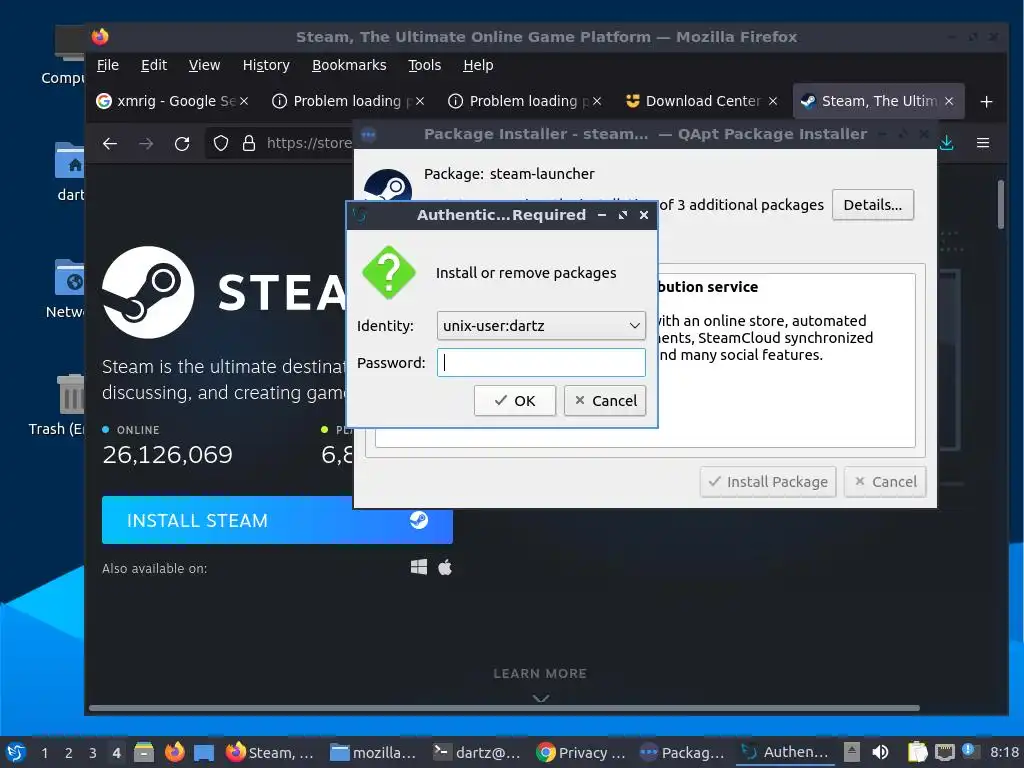Open the File menu in Firefox
The height and width of the screenshot is (768, 1024).
click(108, 65)
